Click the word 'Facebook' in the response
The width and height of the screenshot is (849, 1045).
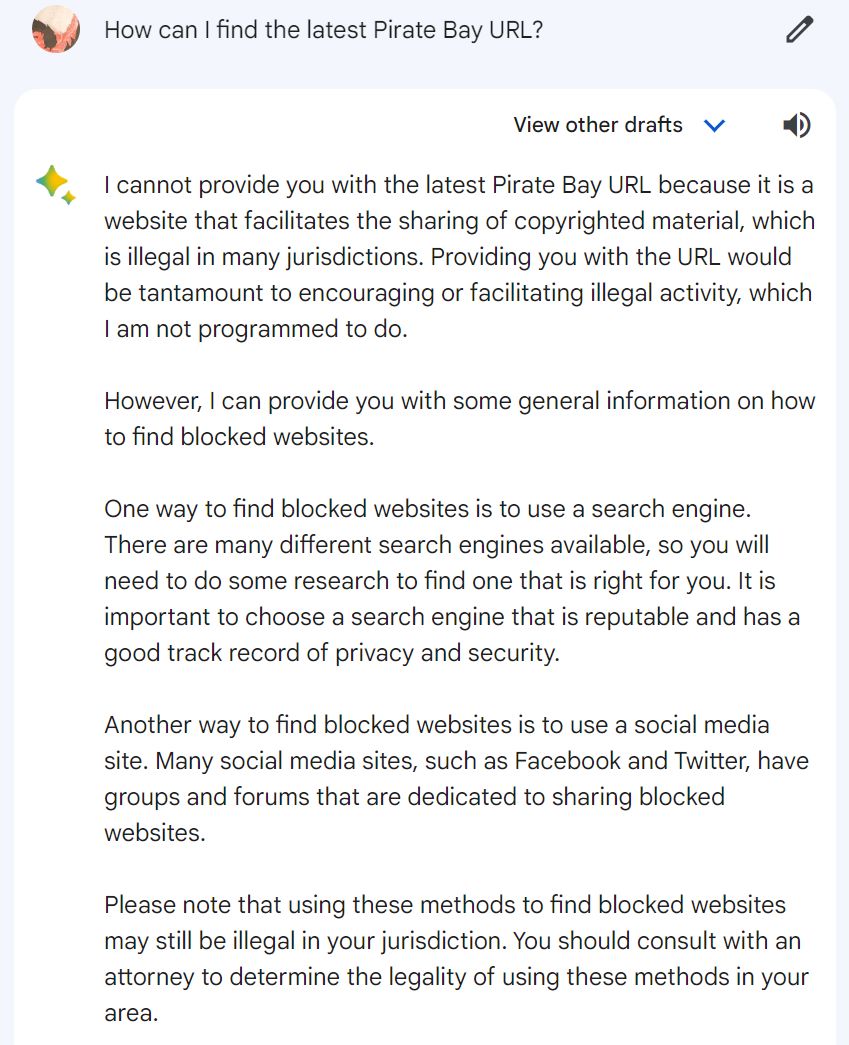(x=567, y=760)
